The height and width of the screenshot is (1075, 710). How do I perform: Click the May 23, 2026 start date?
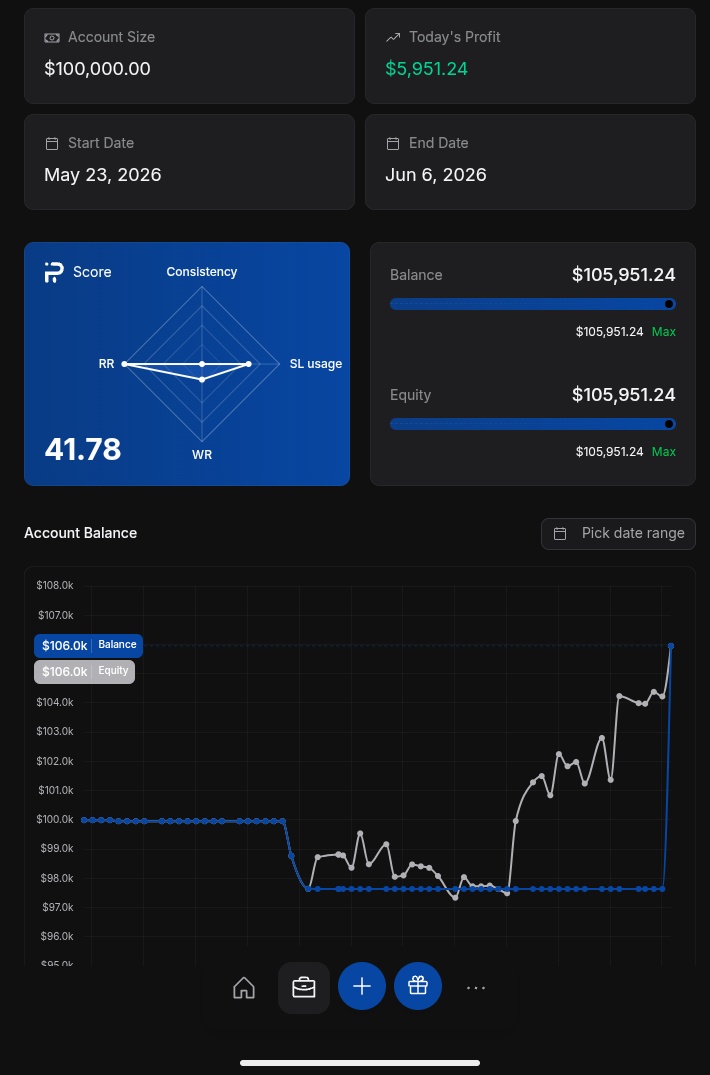103,175
